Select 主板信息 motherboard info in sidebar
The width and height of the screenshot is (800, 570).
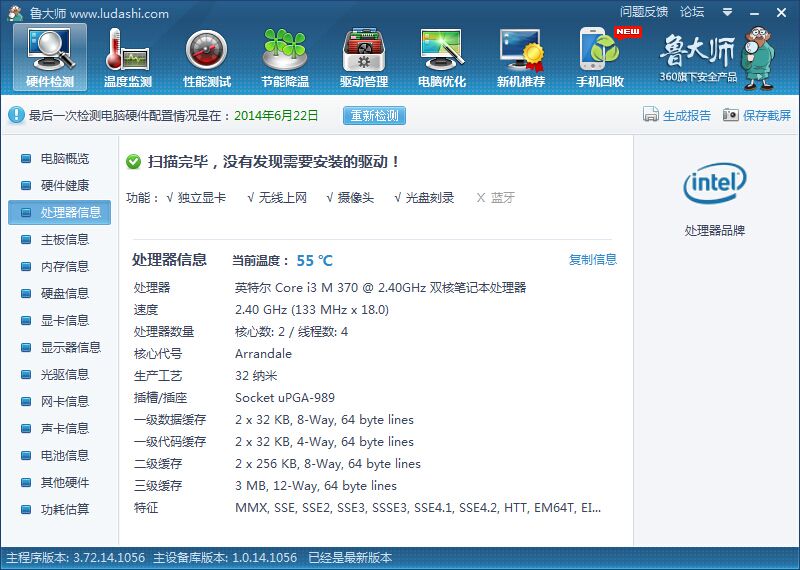tap(64, 240)
